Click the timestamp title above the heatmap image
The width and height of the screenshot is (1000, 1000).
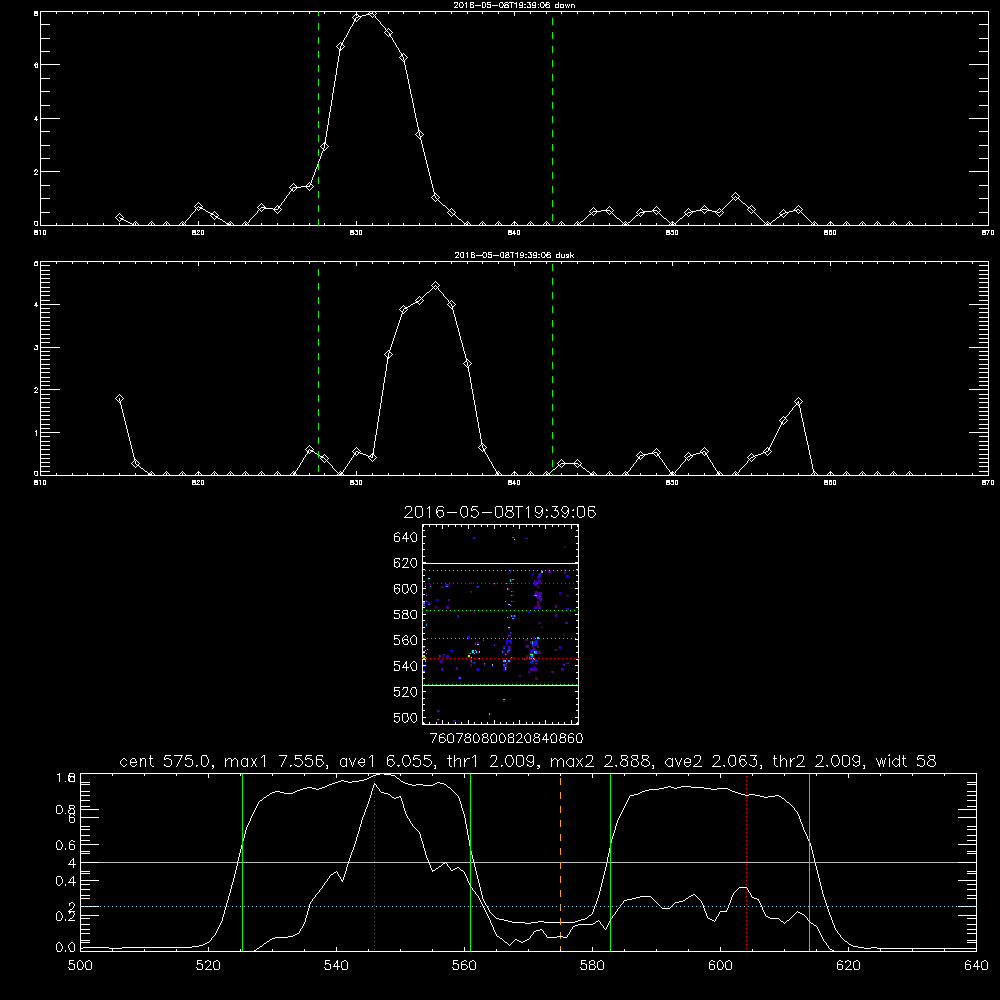500,512
